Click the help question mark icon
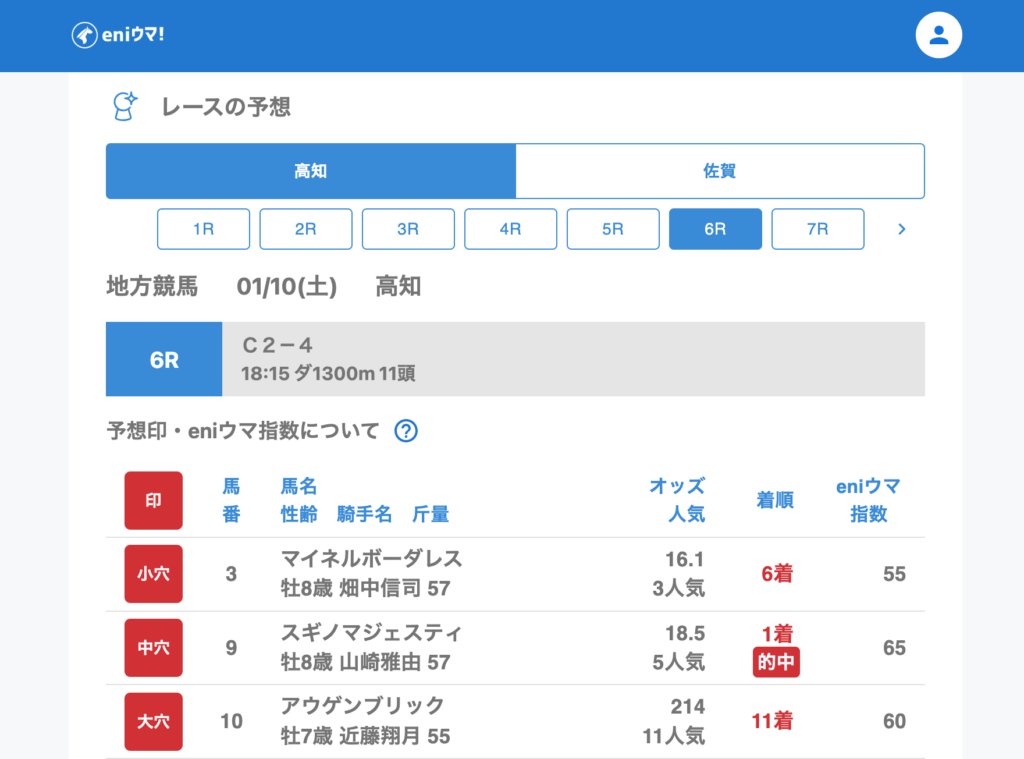Image resolution: width=1024 pixels, height=759 pixels. click(406, 431)
